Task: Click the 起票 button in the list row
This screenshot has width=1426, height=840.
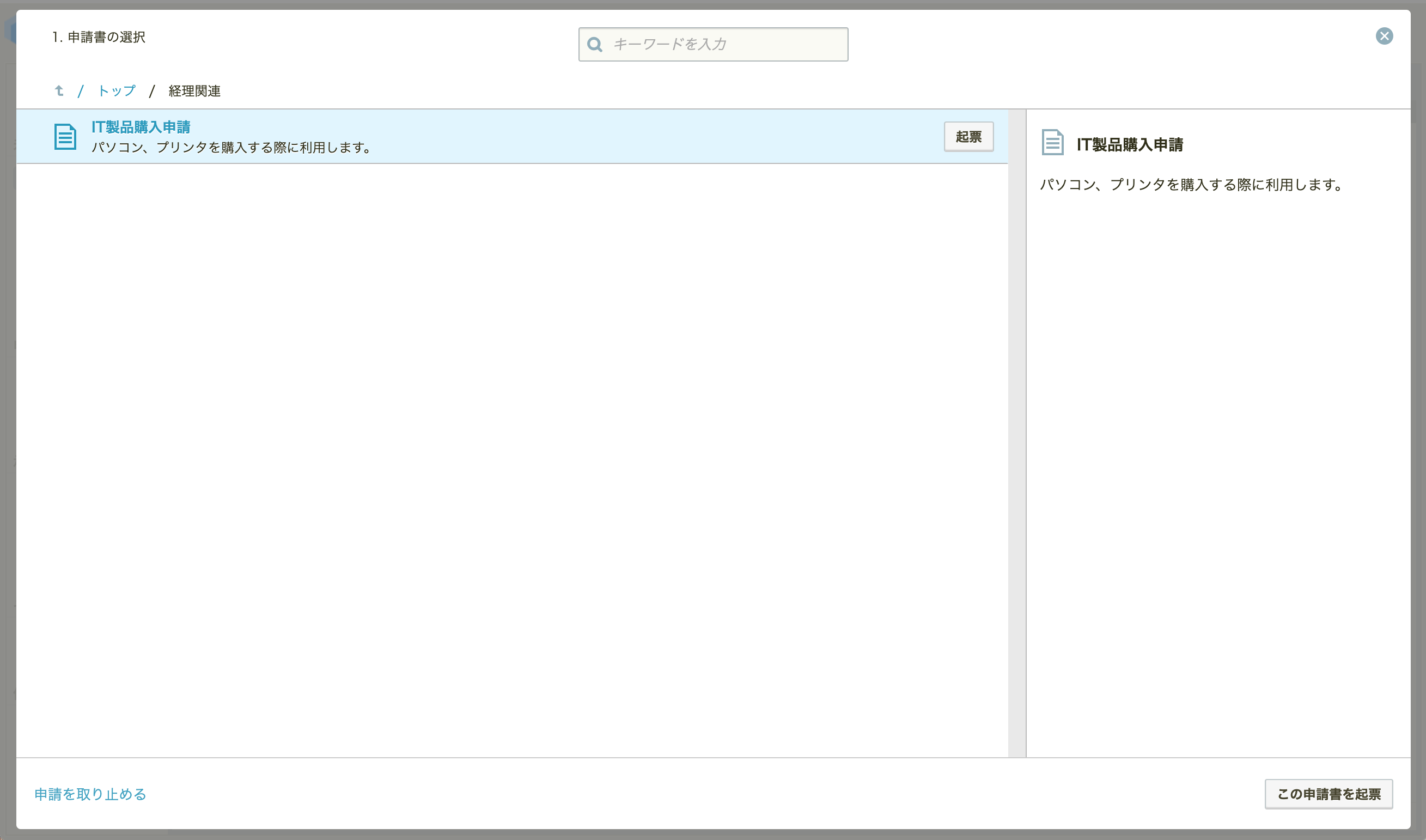Action: point(968,136)
